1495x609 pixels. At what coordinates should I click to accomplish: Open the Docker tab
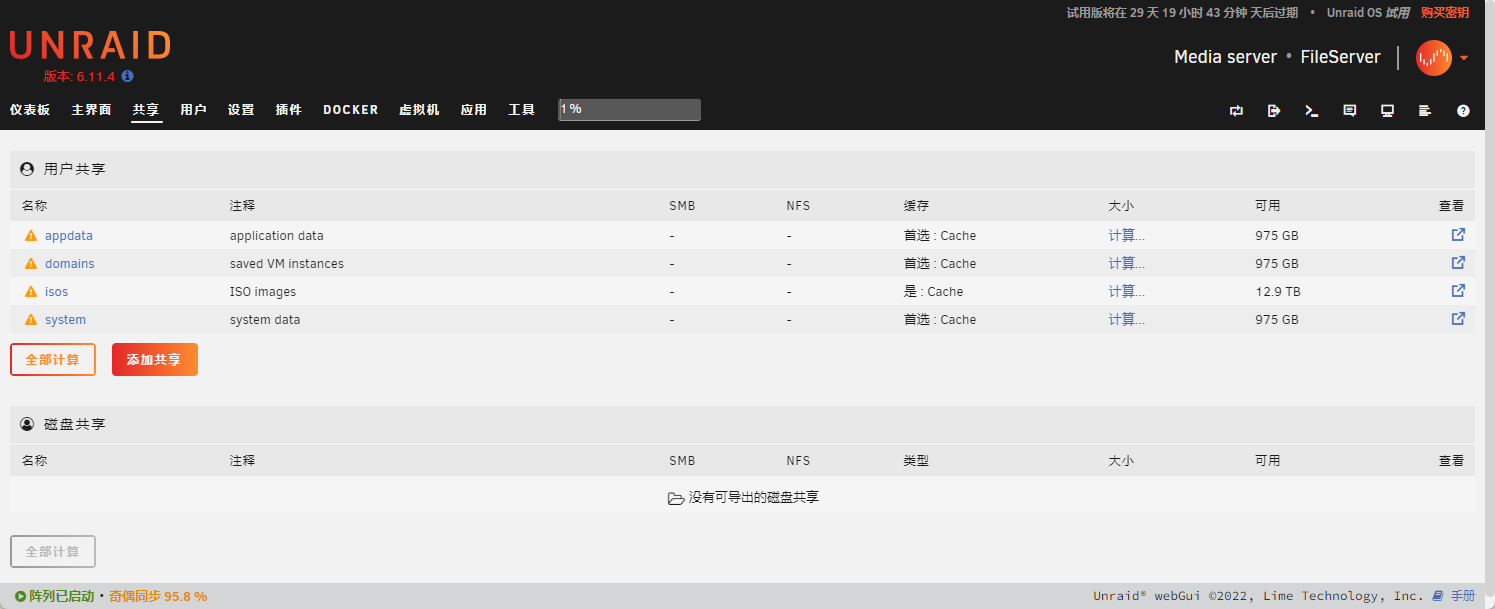pos(350,110)
